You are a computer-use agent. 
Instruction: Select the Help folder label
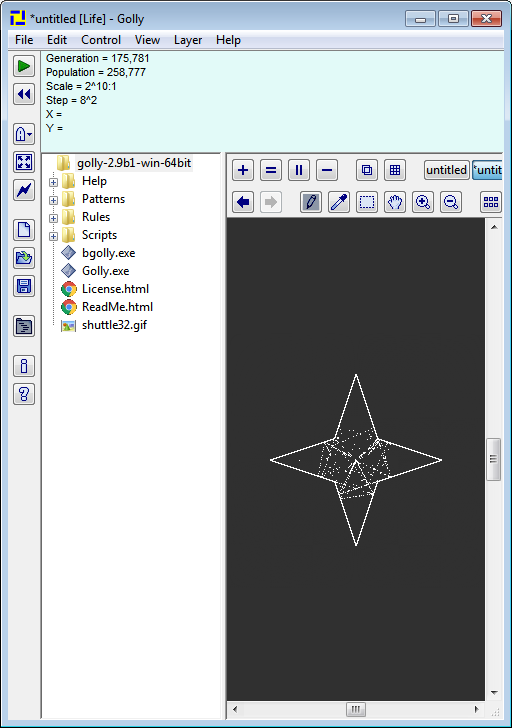click(x=94, y=181)
